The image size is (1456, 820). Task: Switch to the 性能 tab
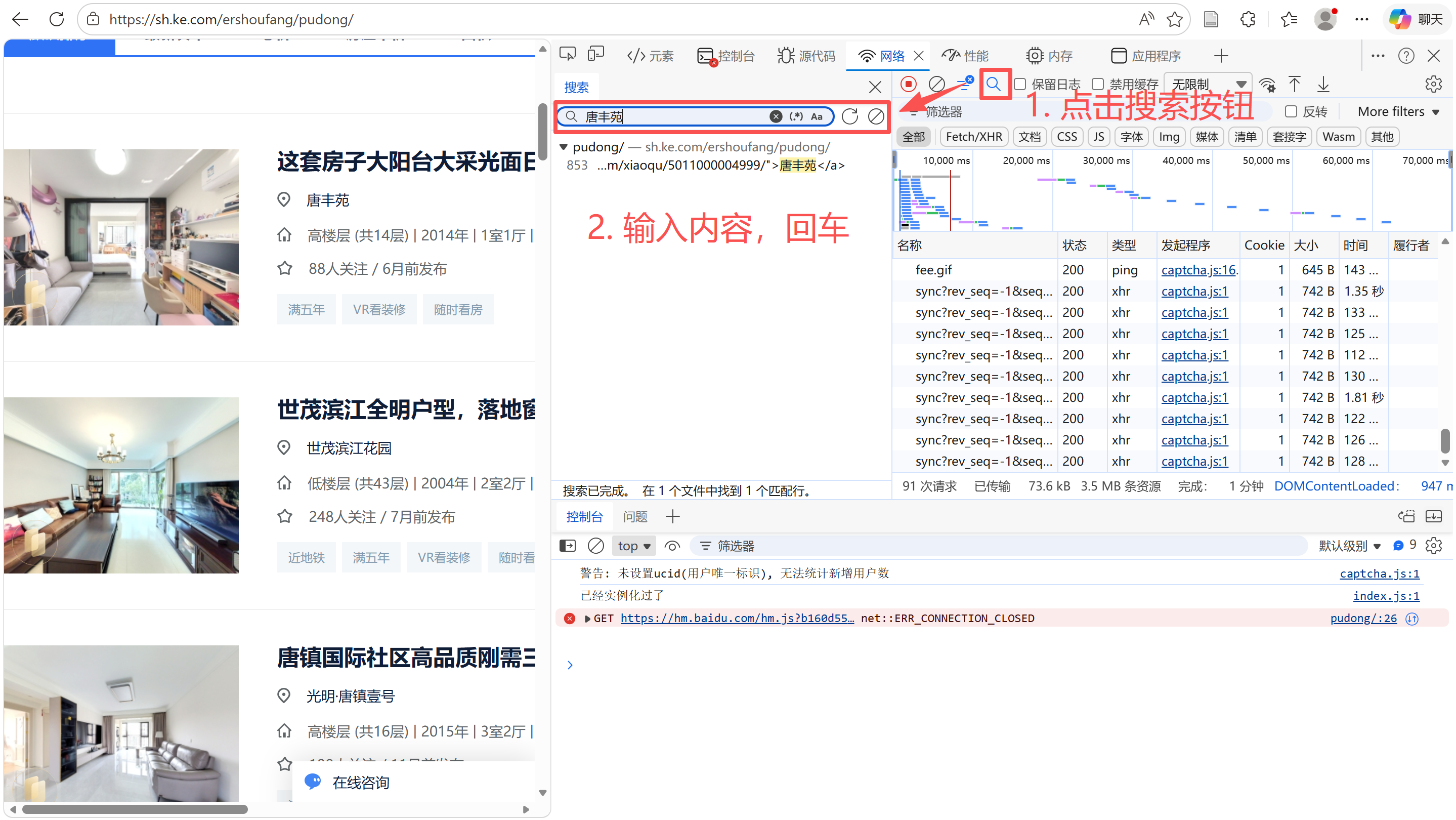coord(965,55)
